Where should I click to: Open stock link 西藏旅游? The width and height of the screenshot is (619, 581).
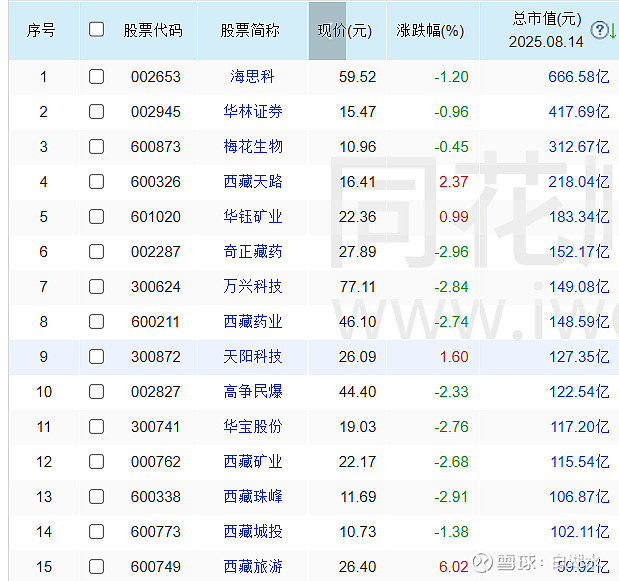[x=253, y=567]
